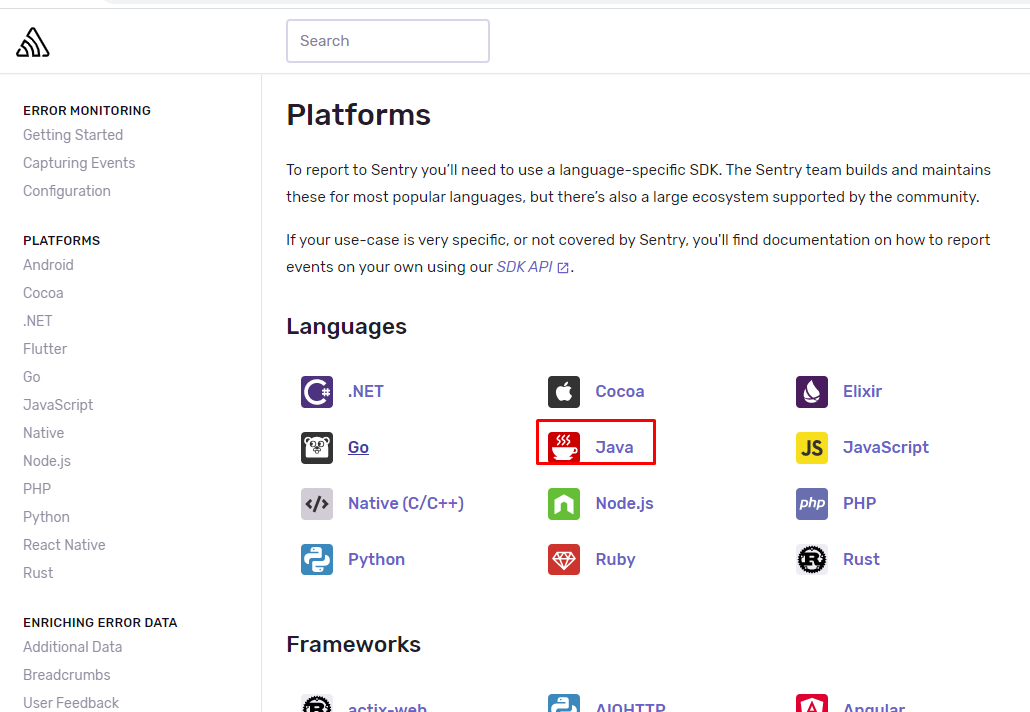Image resolution: width=1030 pixels, height=712 pixels.
Task: Select PHP in sidebar Platforms
Action: tap(37, 489)
